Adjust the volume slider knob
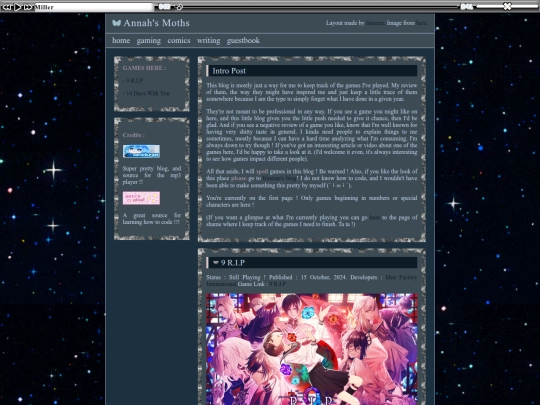 click(x=507, y=6)
